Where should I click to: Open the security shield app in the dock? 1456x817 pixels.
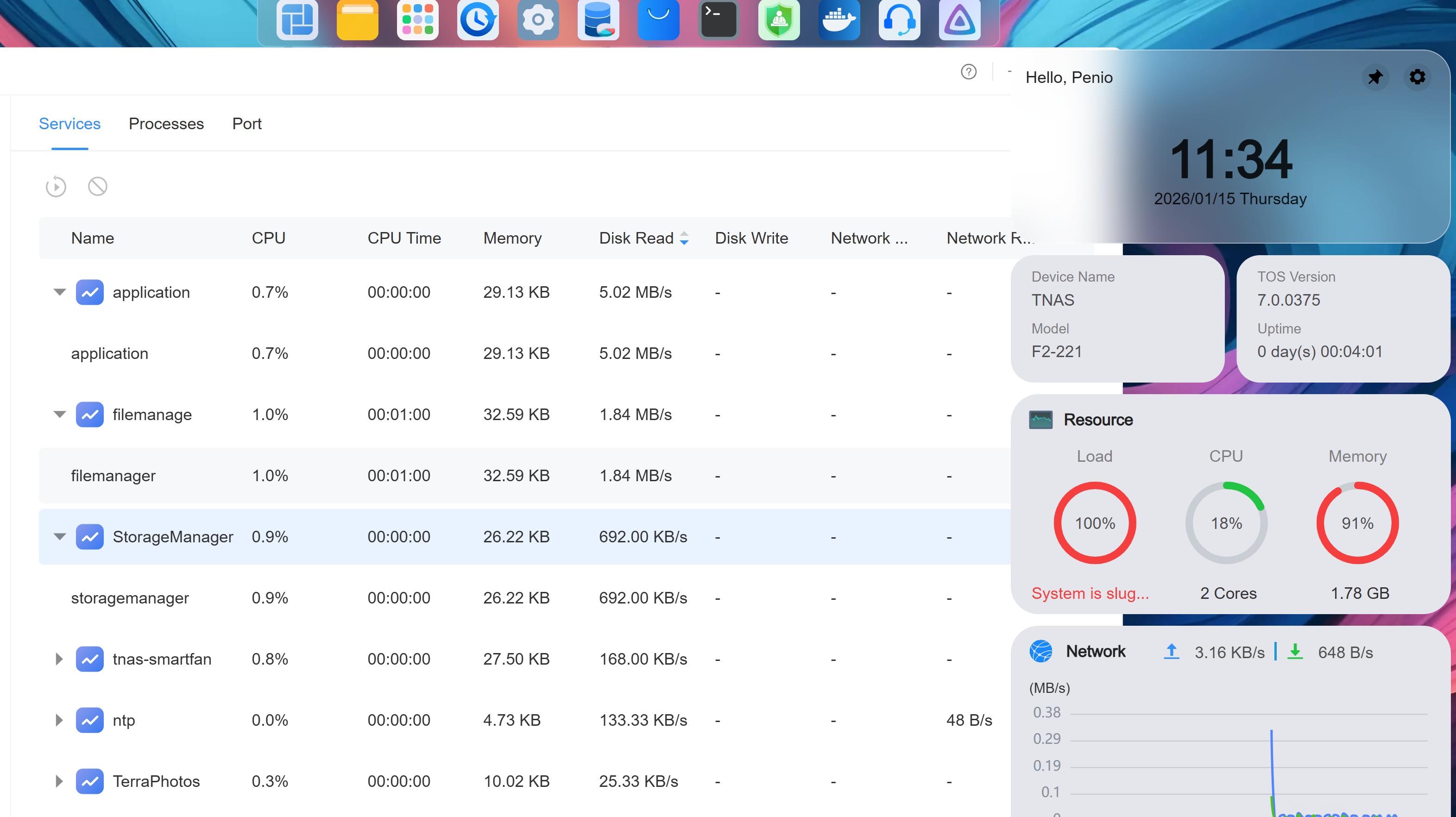[779, 20]
